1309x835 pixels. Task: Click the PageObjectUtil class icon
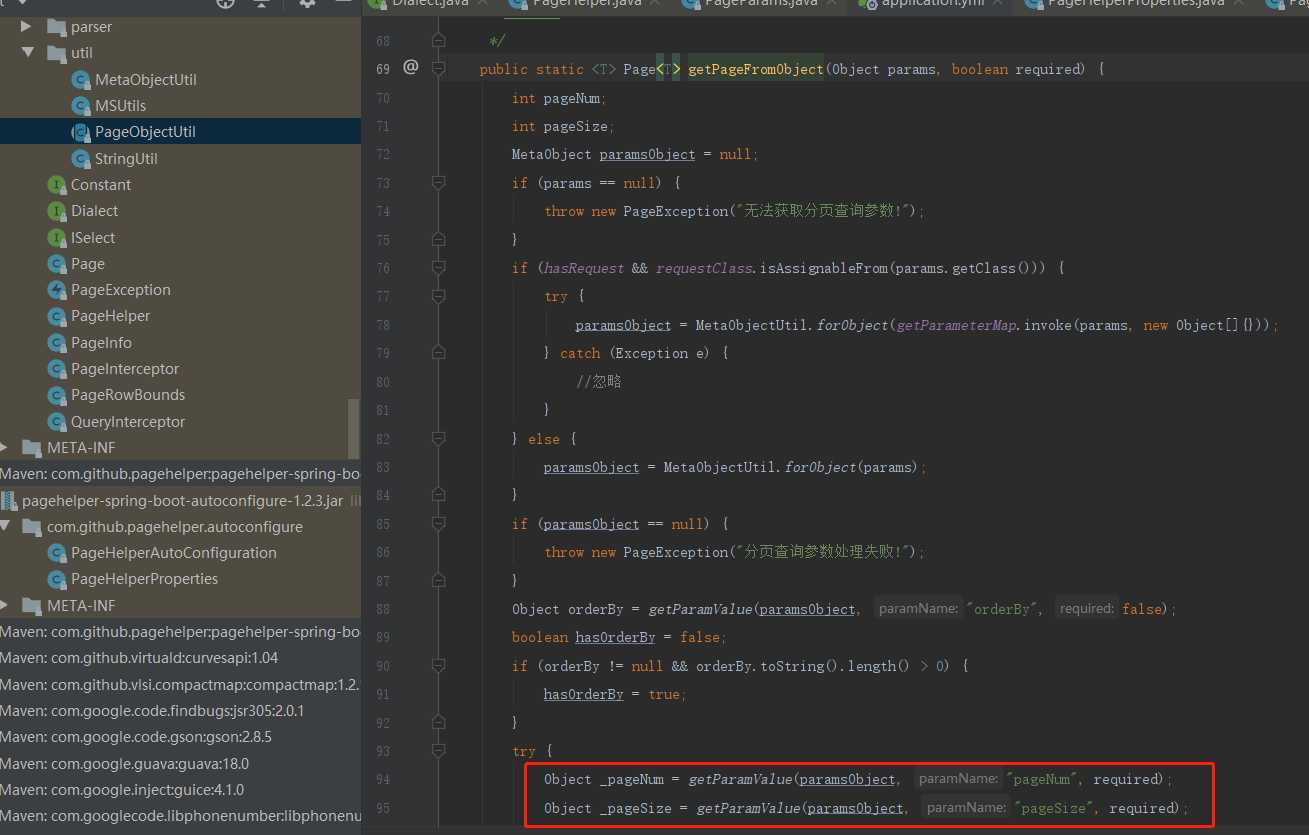click(81, 132)
